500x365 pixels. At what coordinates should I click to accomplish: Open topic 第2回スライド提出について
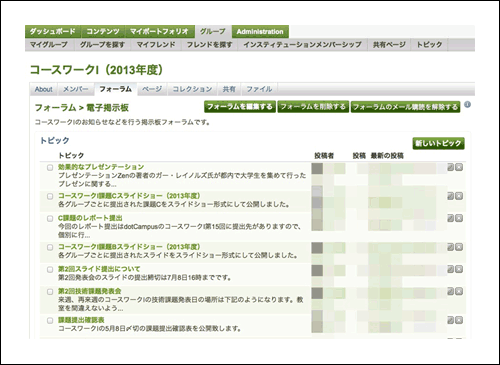coord(99,269)
